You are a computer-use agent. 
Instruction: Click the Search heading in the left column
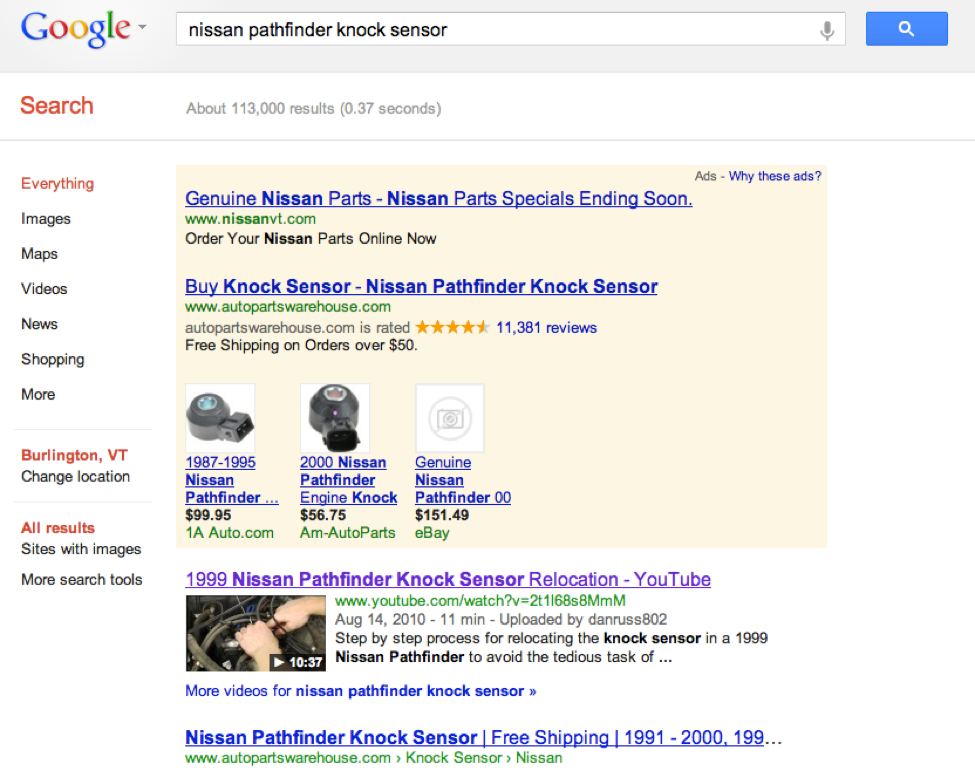point(57,106)
